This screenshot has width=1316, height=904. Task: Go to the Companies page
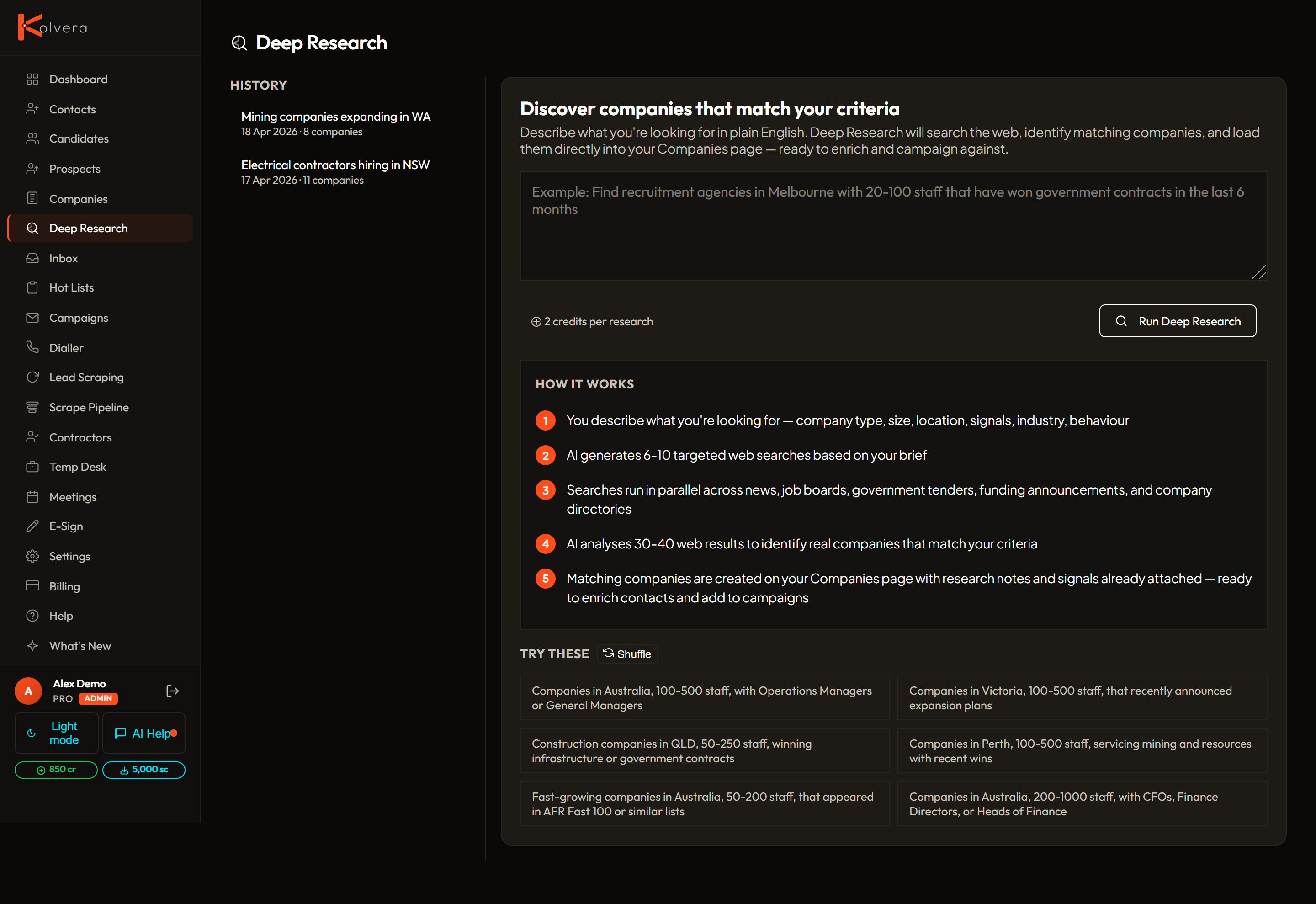pos(100,198)
